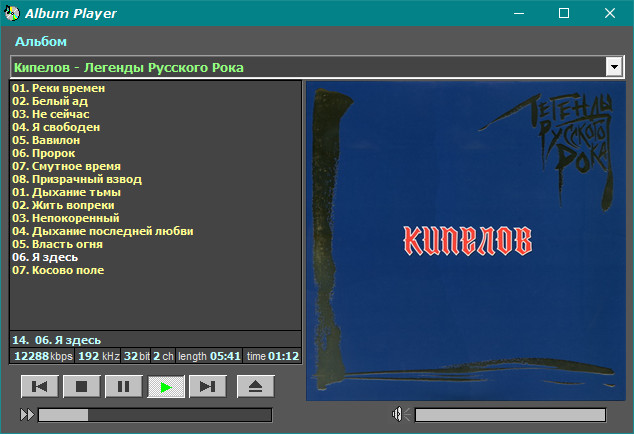Select track '06. Пророк'
This screenshot has height=434, width=634.
tap(44, 153)
